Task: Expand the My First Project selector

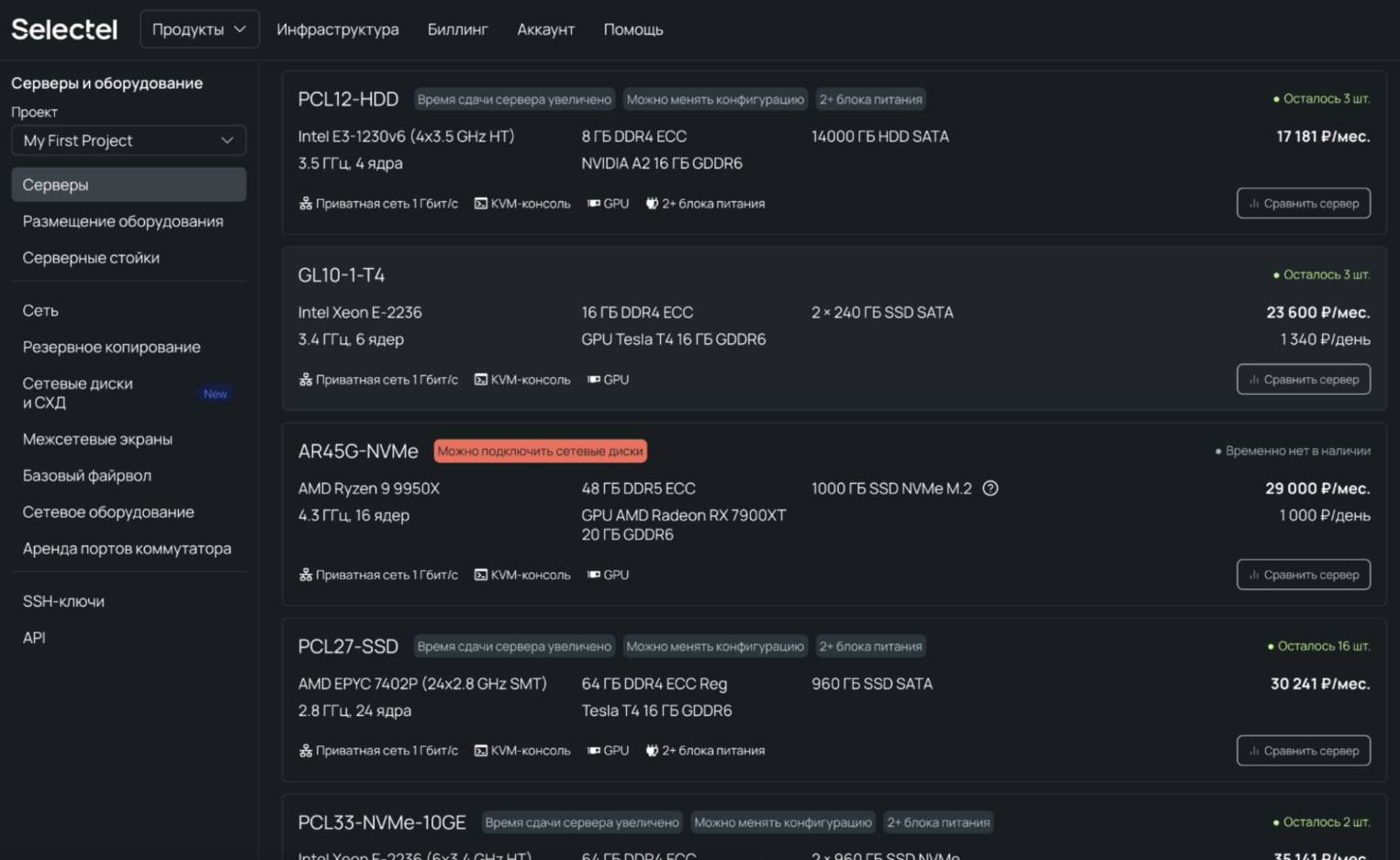Action: click(129, 140)
